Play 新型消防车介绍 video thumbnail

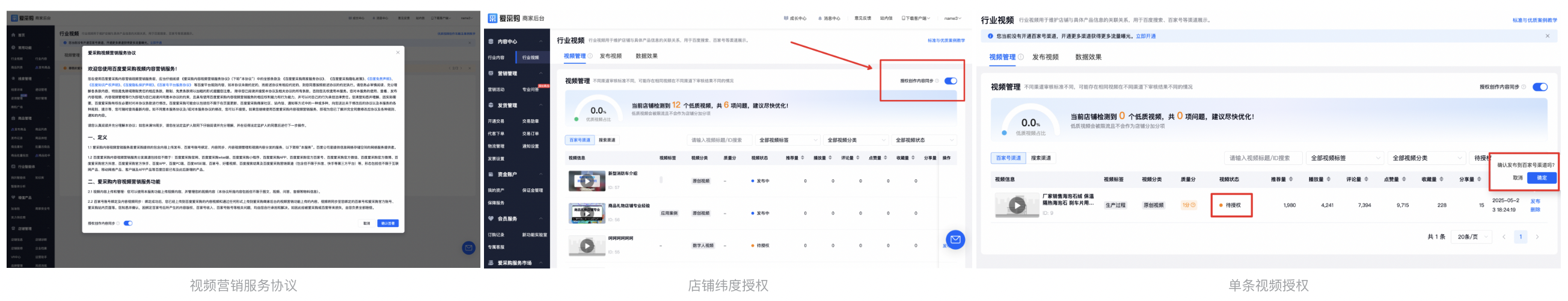pyautogui.click(x=587, y=181)
